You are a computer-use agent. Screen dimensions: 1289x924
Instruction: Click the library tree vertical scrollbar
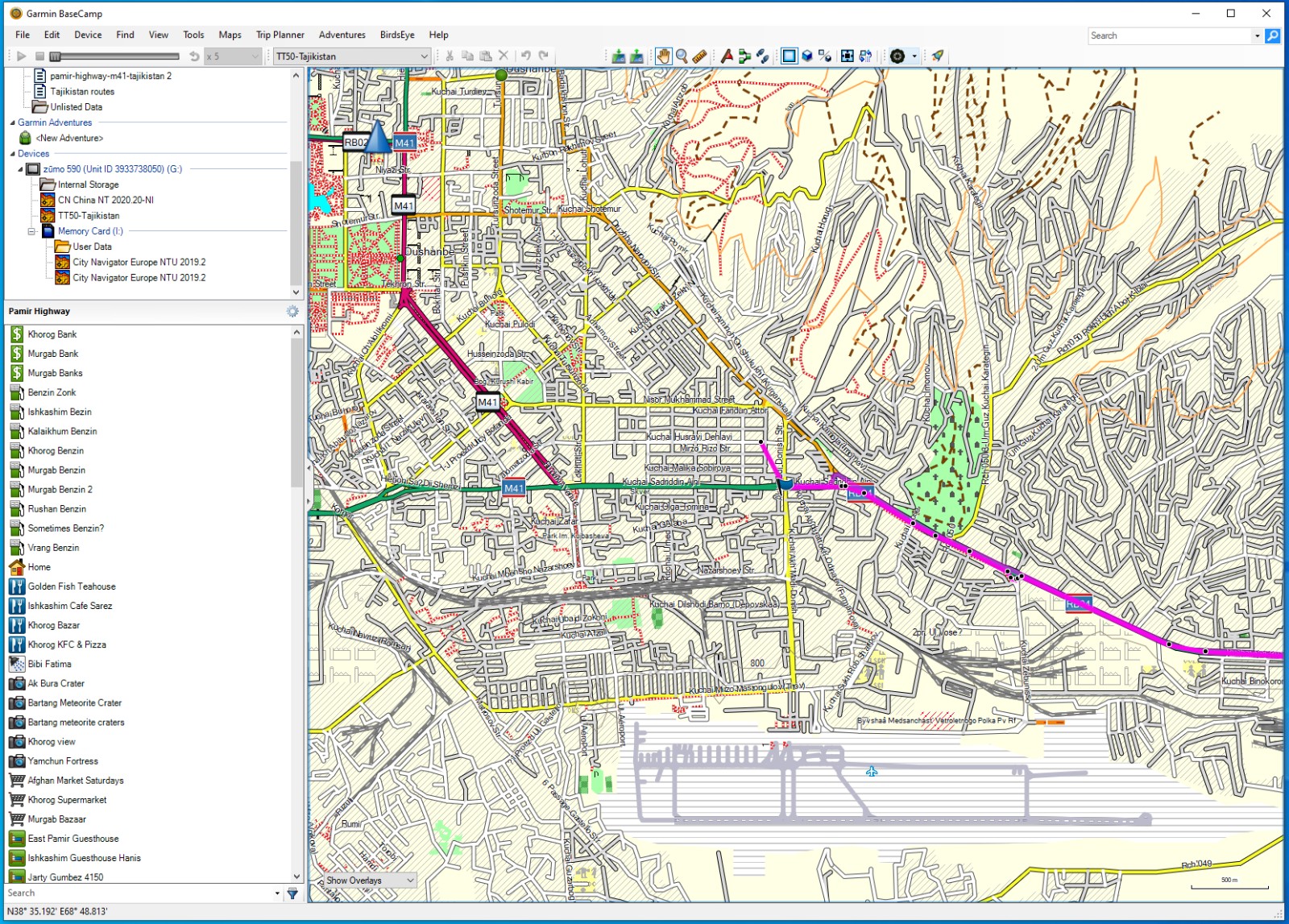(x=296, y=184)
